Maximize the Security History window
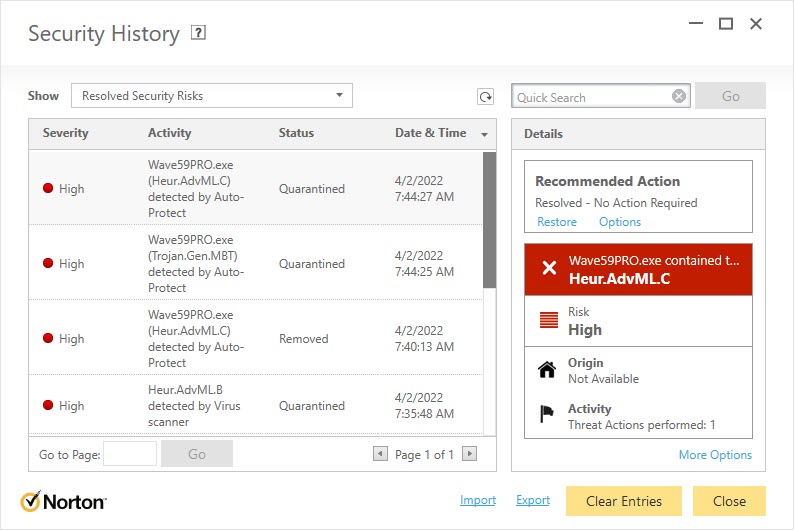Viewport: 794px width, 530px height. (726, 23)
